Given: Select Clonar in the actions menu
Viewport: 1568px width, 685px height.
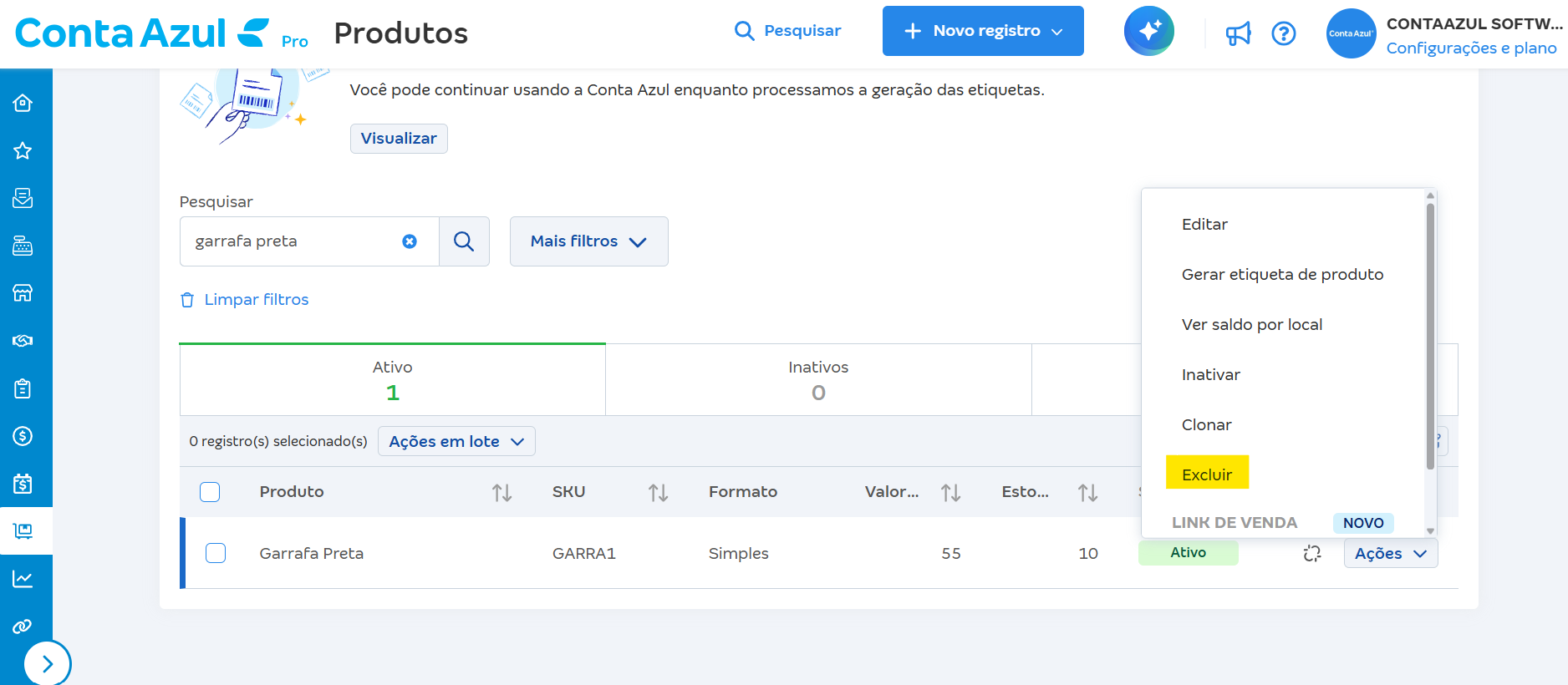Looking at the screenshot, I should coord(1206,424).
